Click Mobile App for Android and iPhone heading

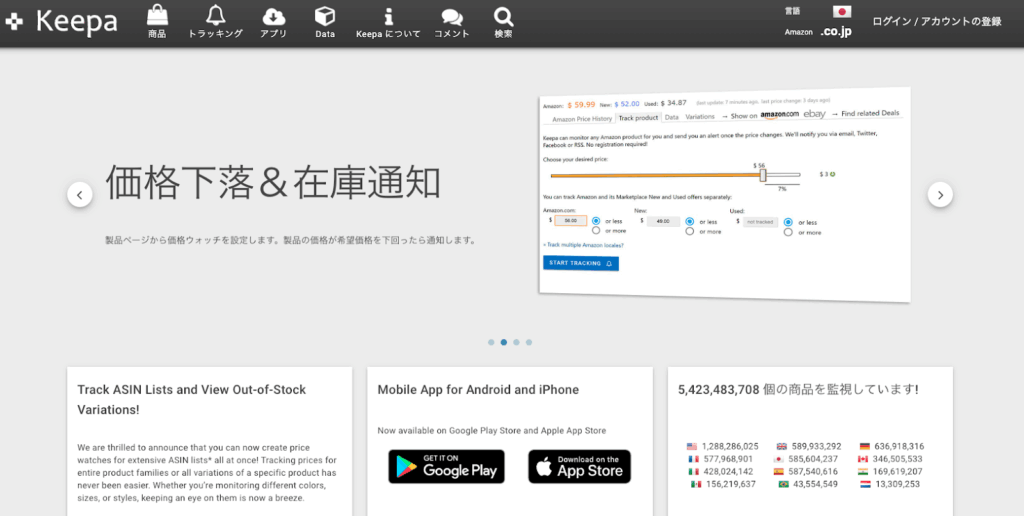(x=478, y=390)
